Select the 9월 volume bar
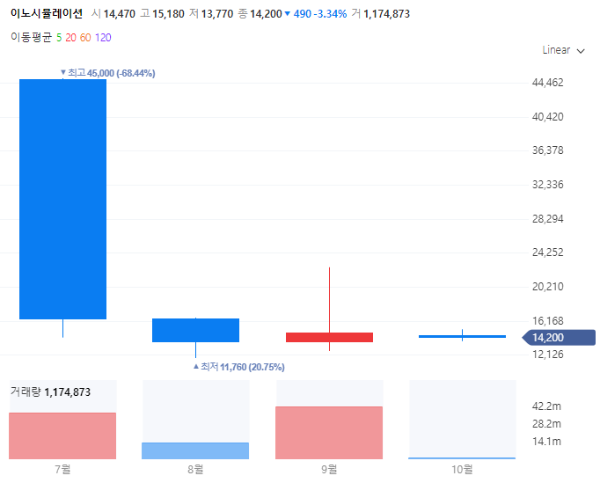Screen dimensions: 600x490 pyautogui.click(x=329, y=433)
